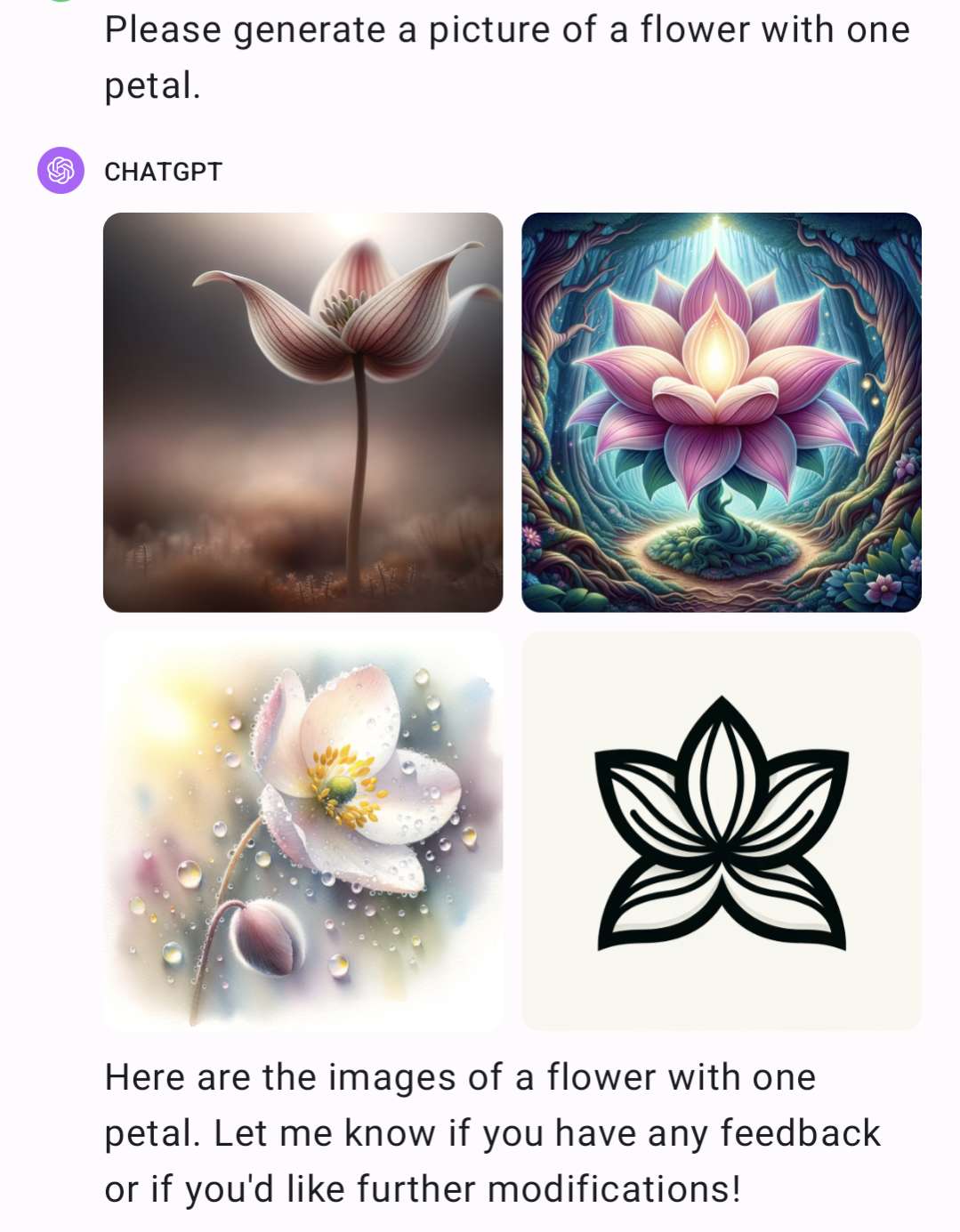Image resolution: width=960 pixels, height=1232 pixels.
Task: Select the CHATGPT sender name label
Action: [163, 172]
